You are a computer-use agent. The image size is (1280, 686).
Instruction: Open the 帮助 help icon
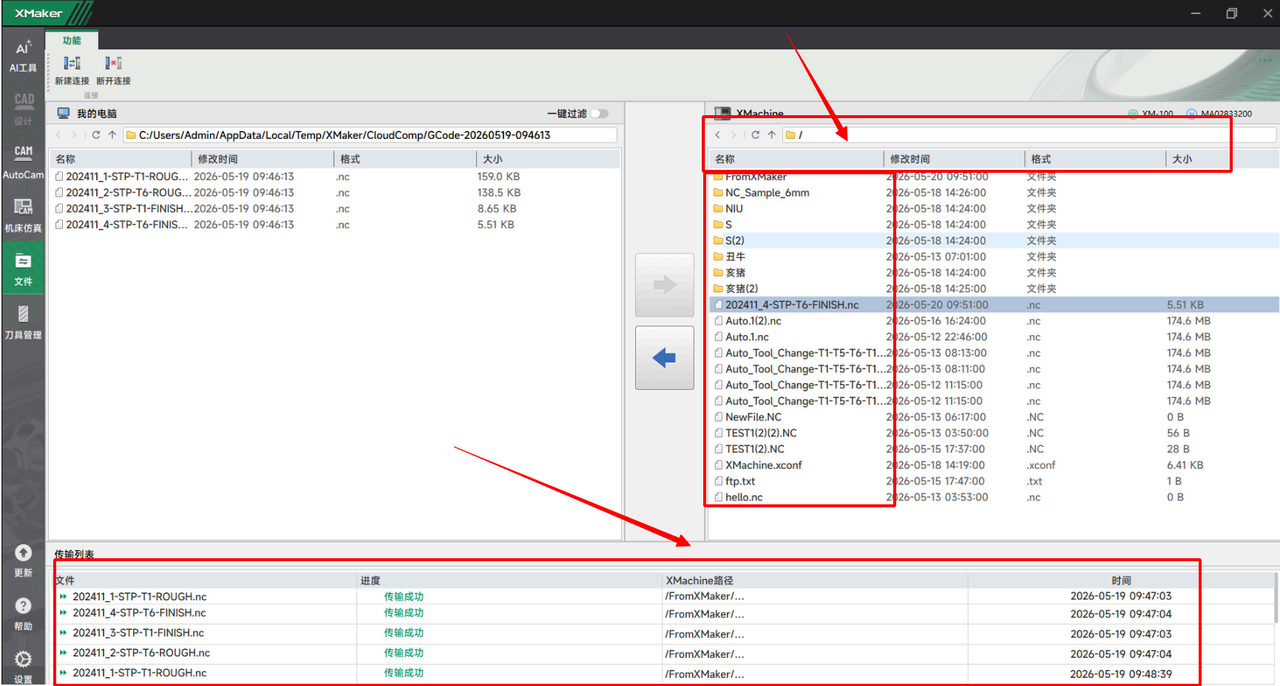tap(23, 613)
